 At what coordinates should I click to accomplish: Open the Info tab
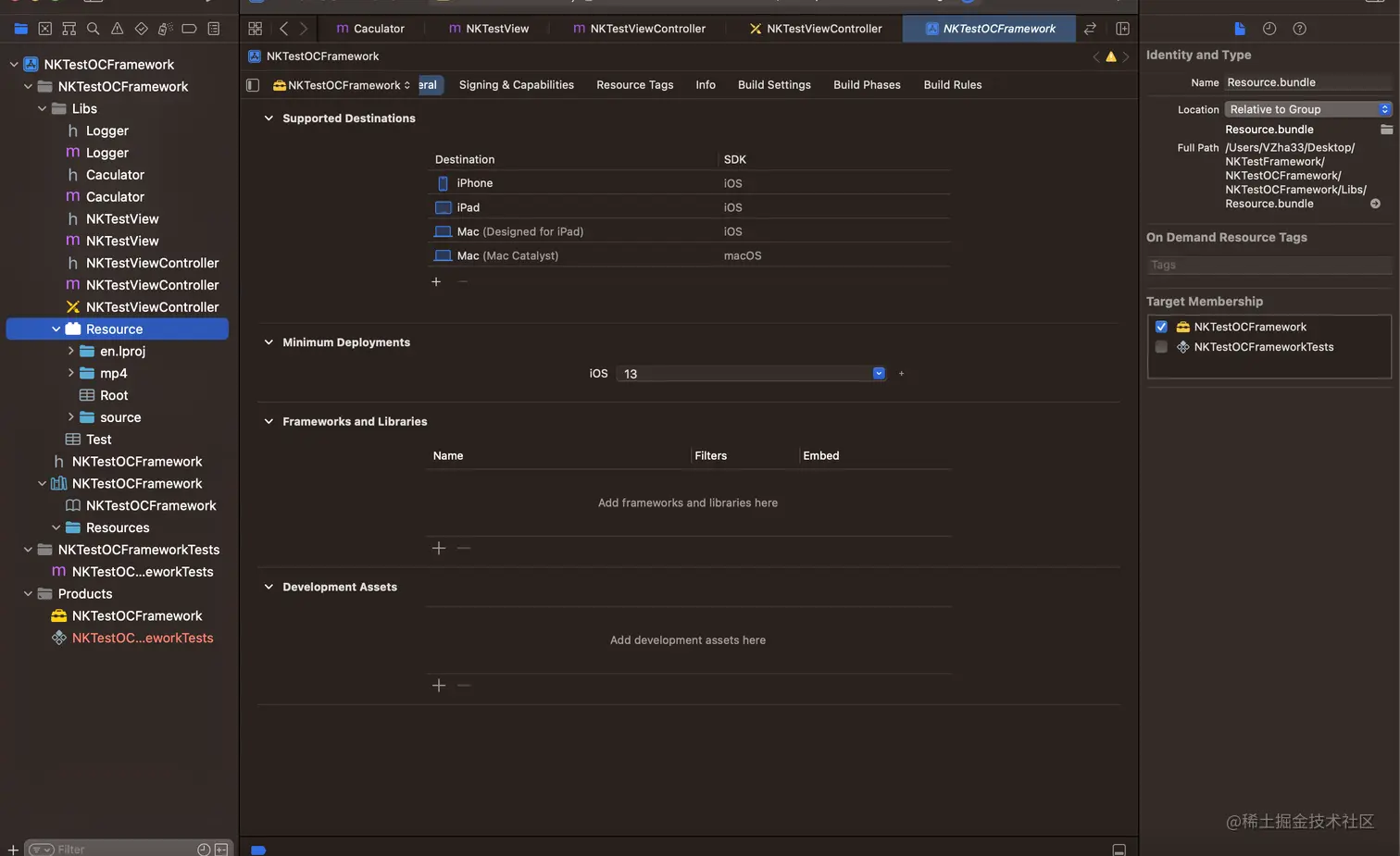[x=706, y=85]
